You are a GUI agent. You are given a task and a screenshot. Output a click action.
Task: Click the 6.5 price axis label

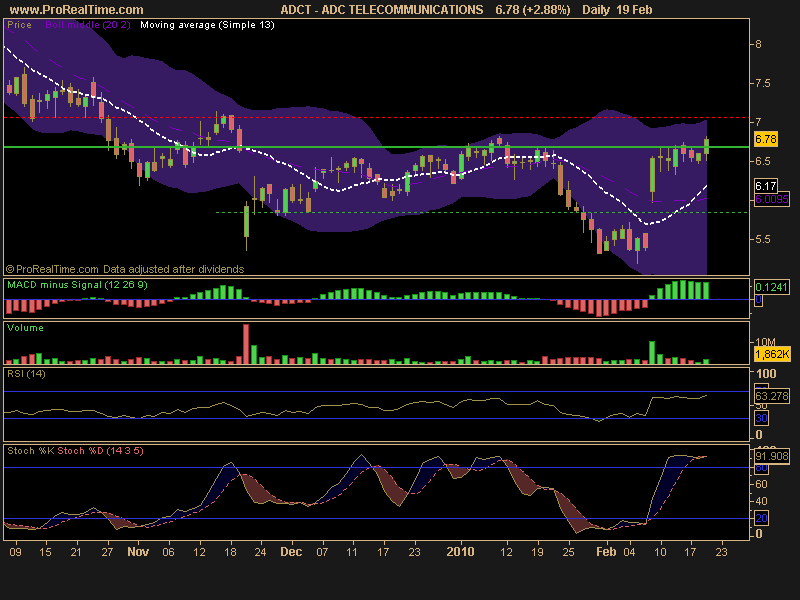[x=764, y=161]
